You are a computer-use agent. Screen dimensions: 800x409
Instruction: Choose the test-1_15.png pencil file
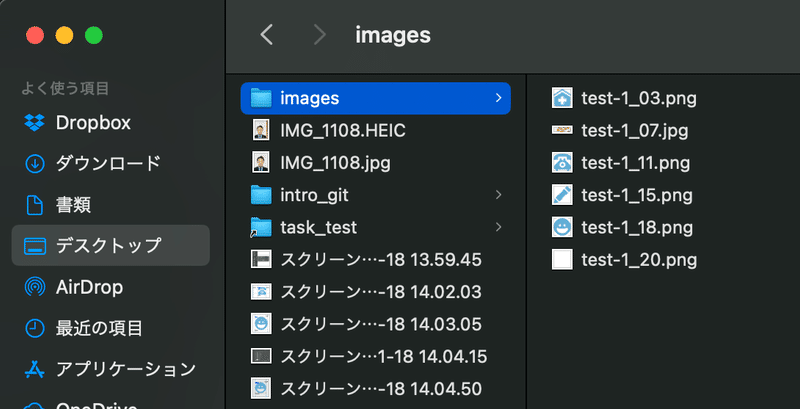(x=622, y=195)
